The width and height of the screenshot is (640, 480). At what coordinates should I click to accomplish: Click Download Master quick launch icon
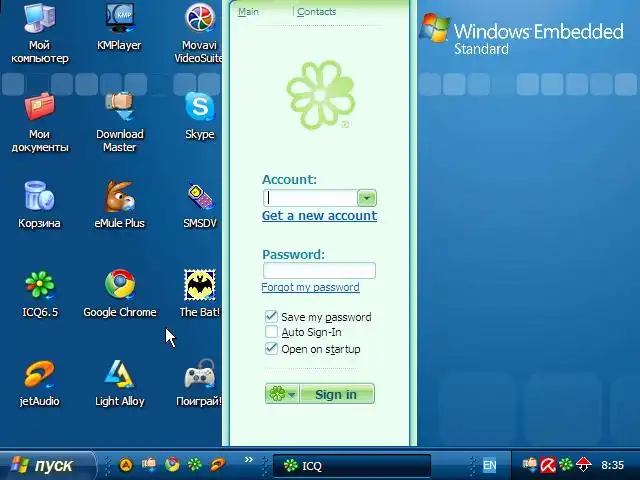(x=149, y=464)
